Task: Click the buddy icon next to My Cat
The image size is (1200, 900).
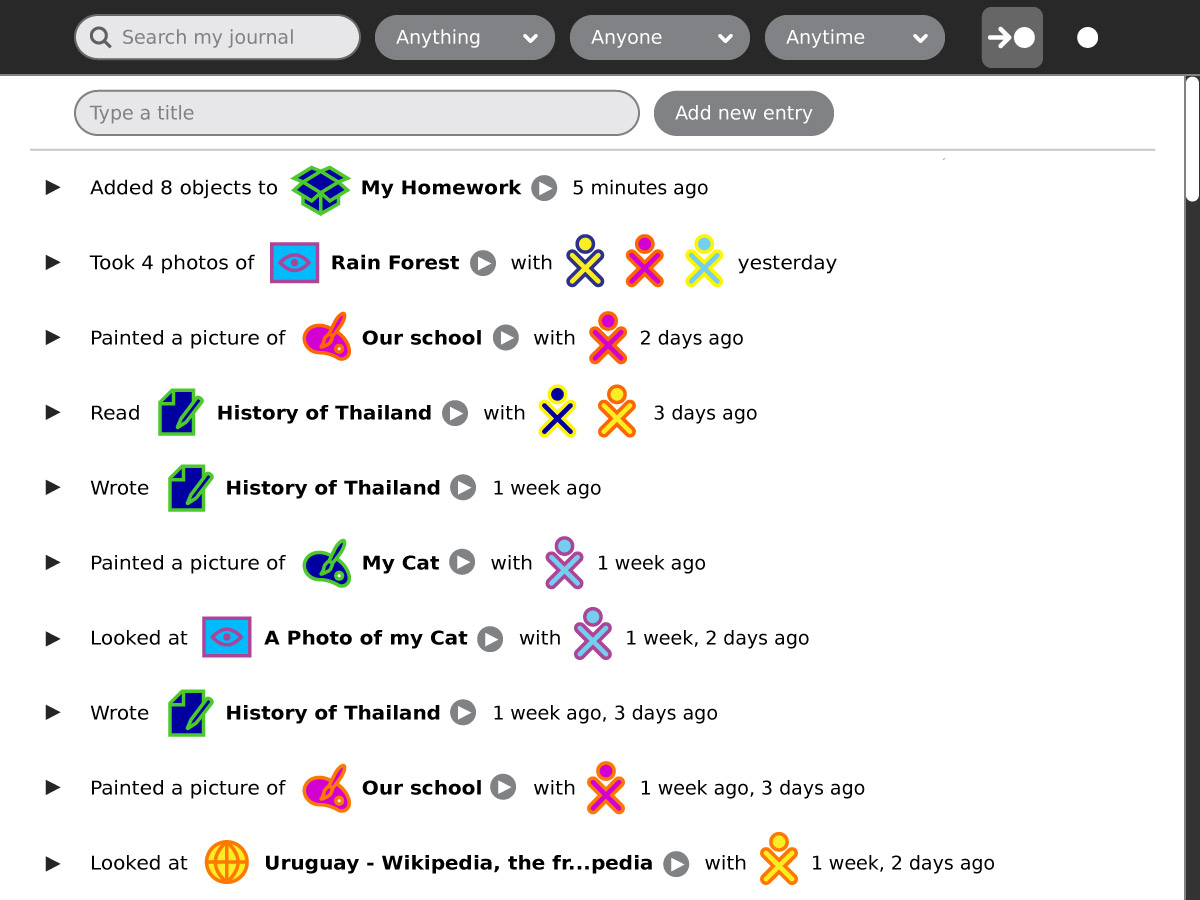Action: pyautogui.click(x=564, y=563)
